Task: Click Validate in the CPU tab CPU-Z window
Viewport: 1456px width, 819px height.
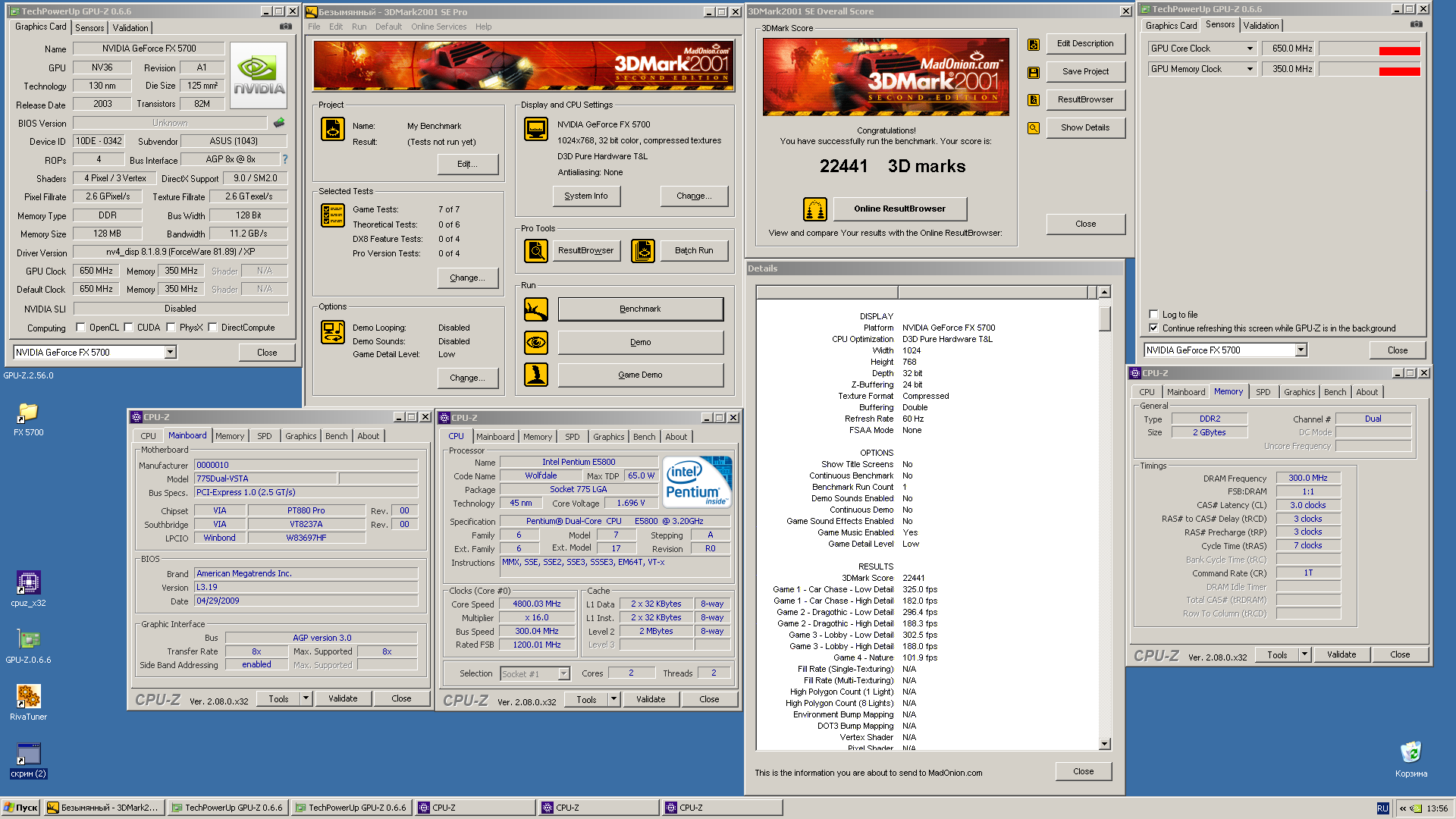Action: [x=650, y=699]
